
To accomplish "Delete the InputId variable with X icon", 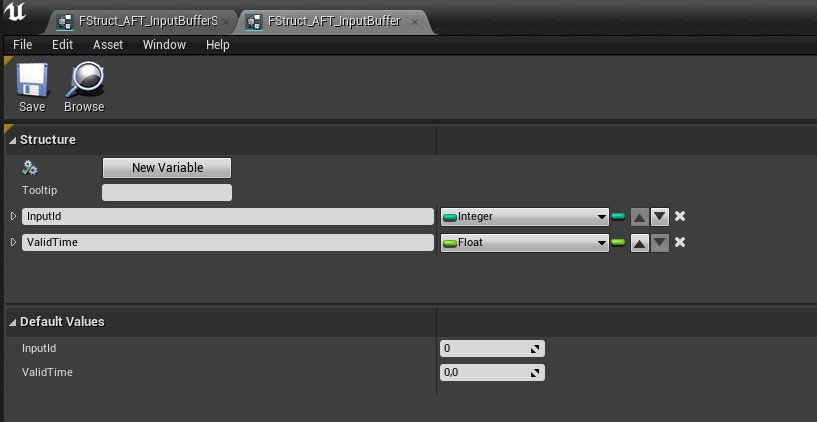I will pos(679,216).
